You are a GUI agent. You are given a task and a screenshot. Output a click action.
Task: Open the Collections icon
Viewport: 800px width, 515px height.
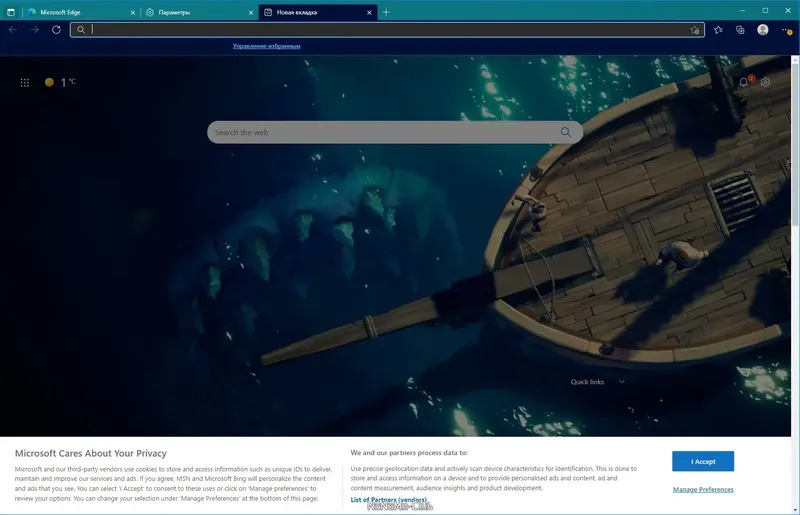coord(740,30)
